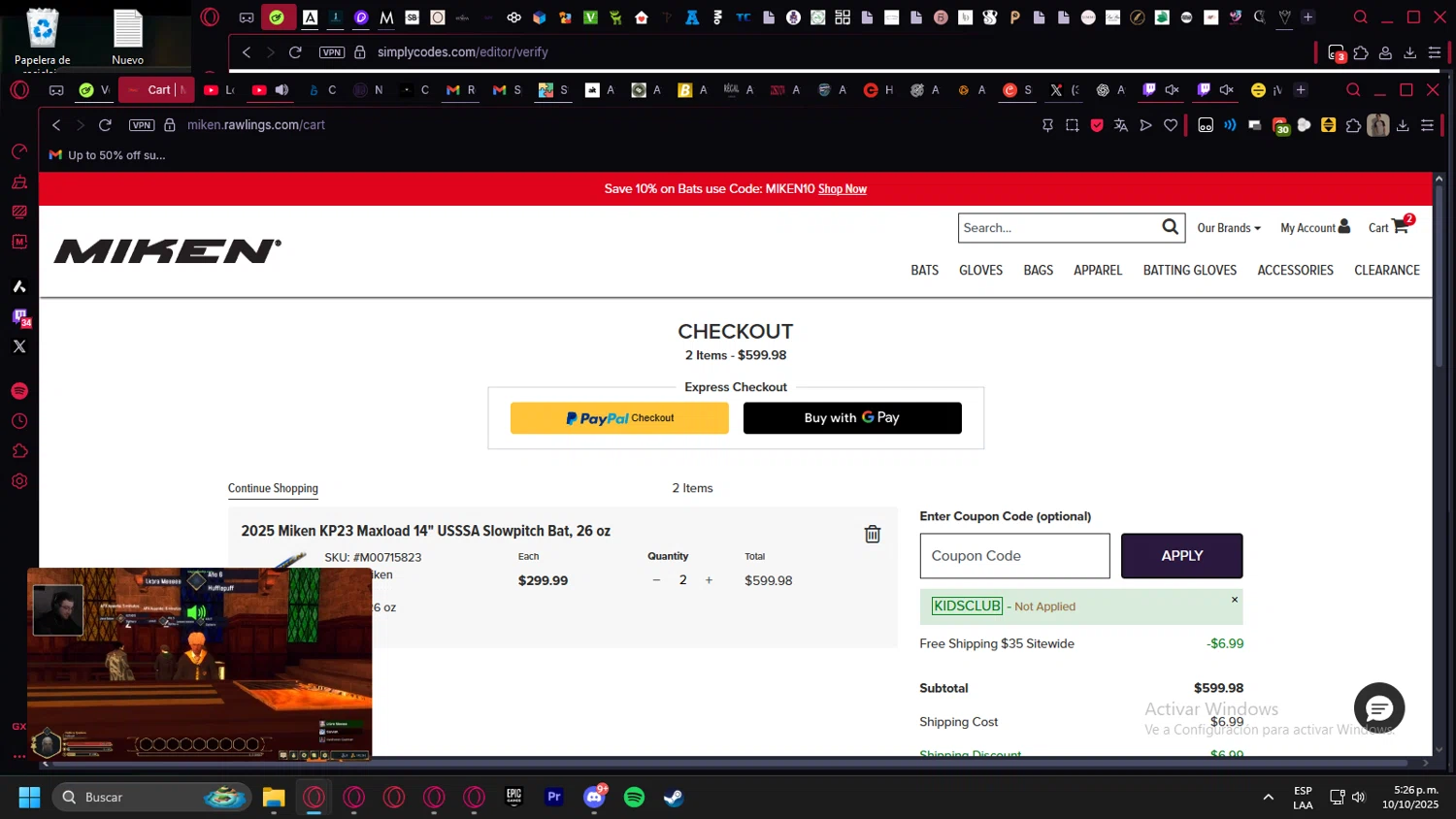
Task: Open the BAGS menu
Action: [x=1038, y=271]
